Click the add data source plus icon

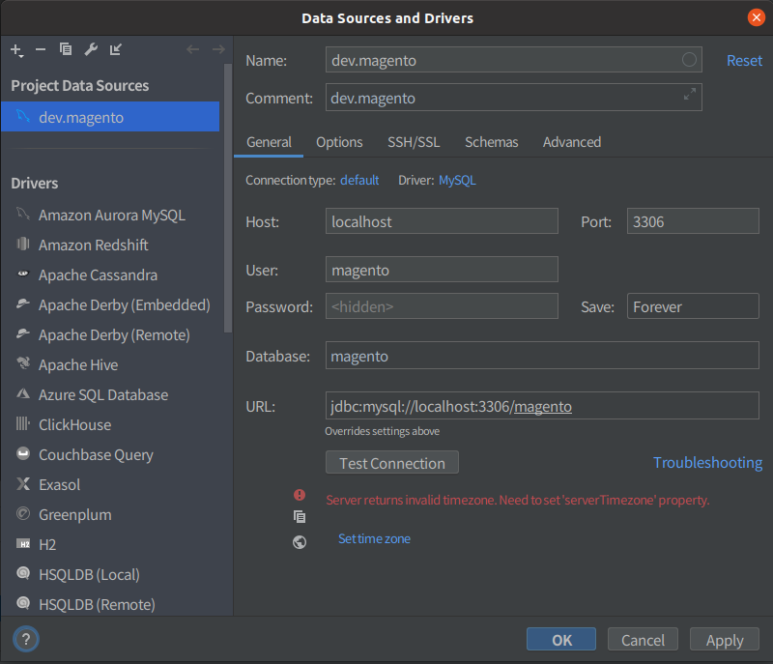pyautogui.click(x=16, y=50)
